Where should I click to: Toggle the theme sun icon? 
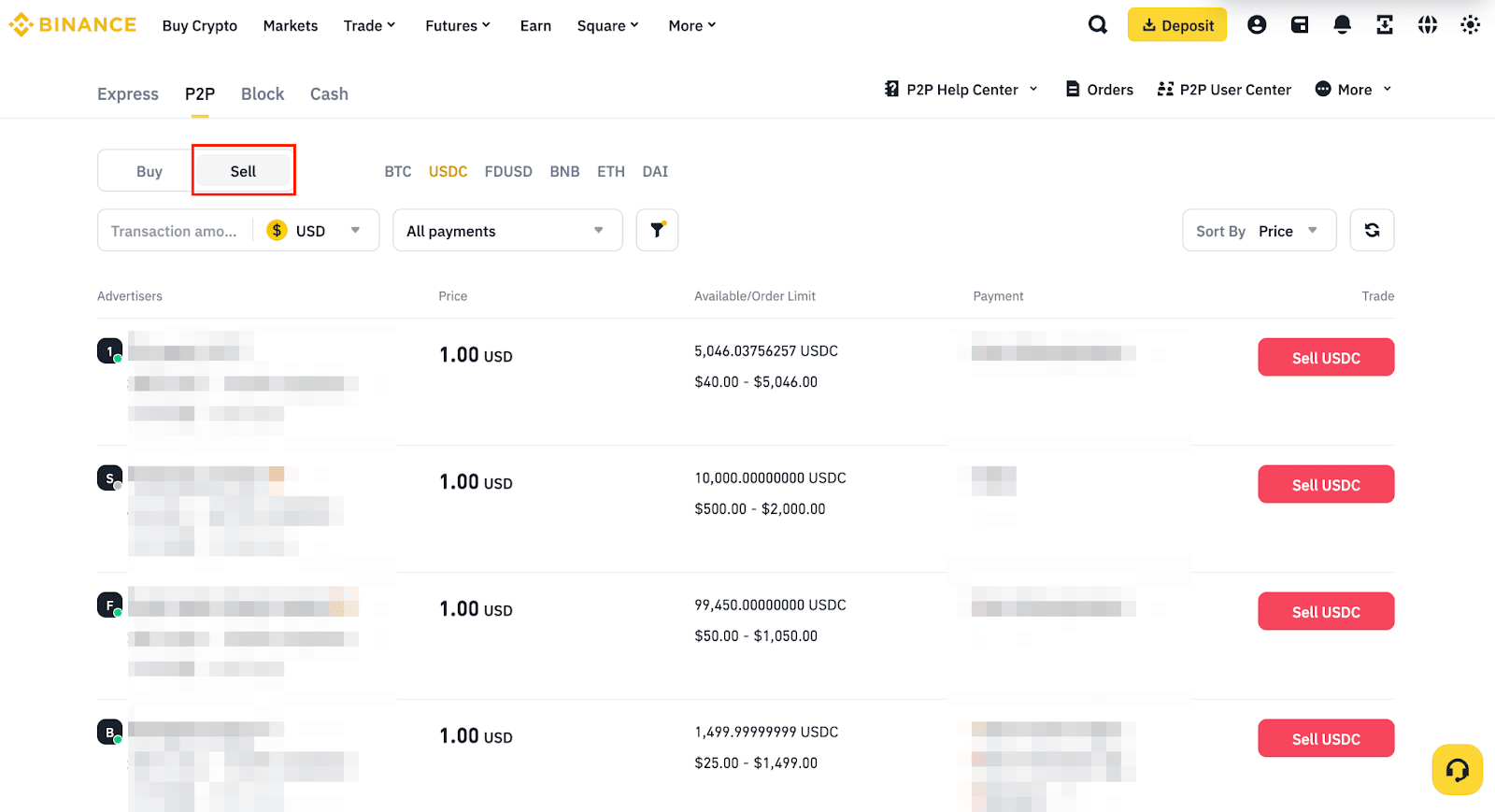pyautogui.click(x=1470, y=25)
